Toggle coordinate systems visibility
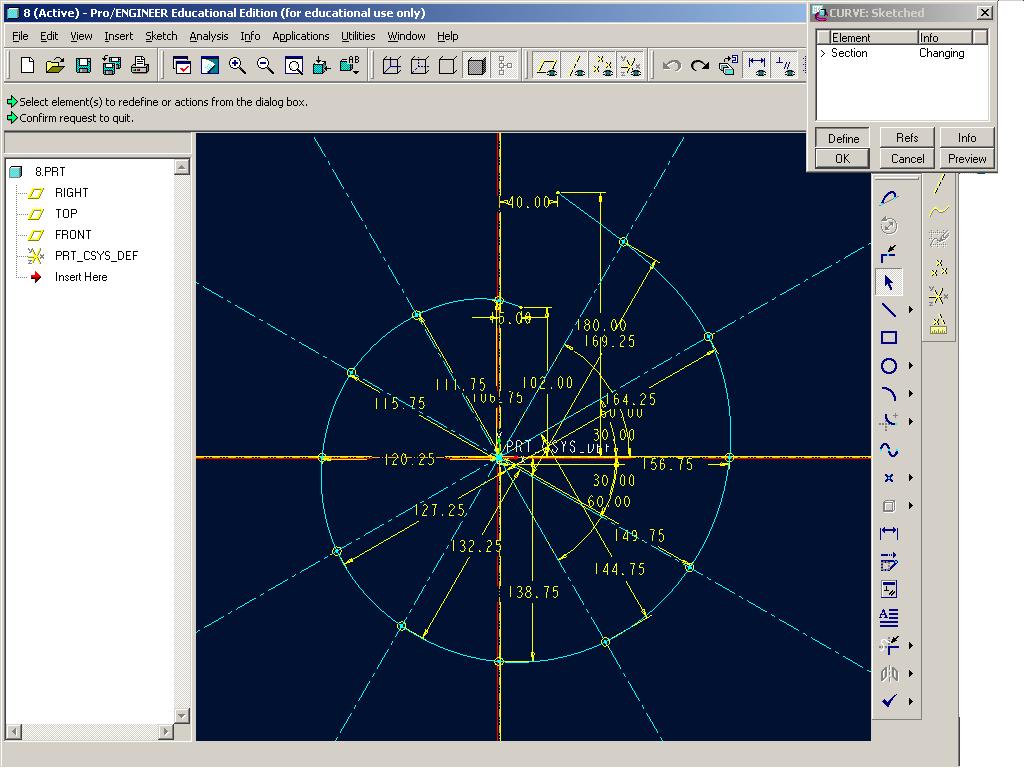Viewport: 1024px width, 768px height. pyautogui.click(x=631, y=65)
